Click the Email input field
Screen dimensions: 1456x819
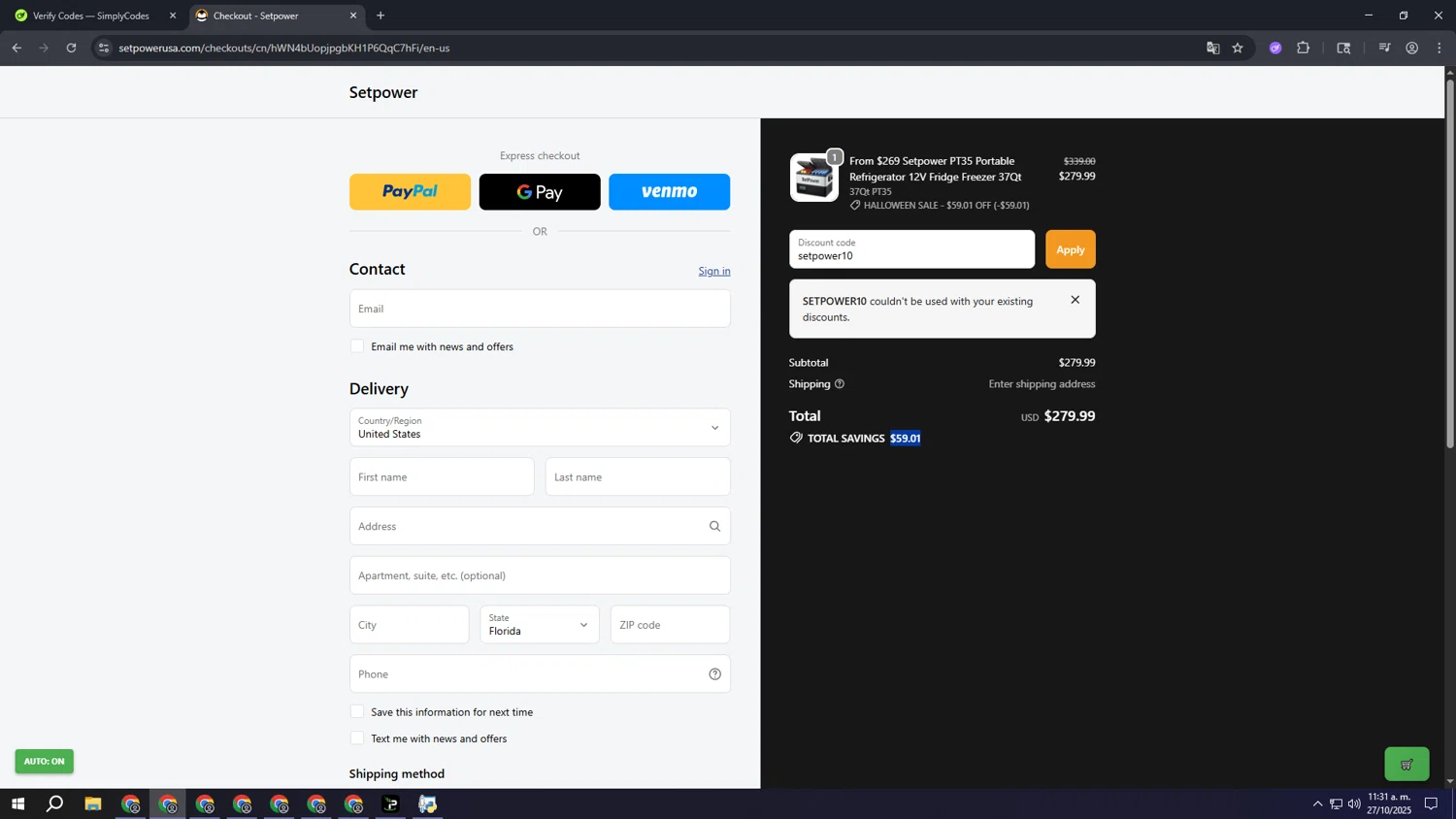tap(540, 309)
